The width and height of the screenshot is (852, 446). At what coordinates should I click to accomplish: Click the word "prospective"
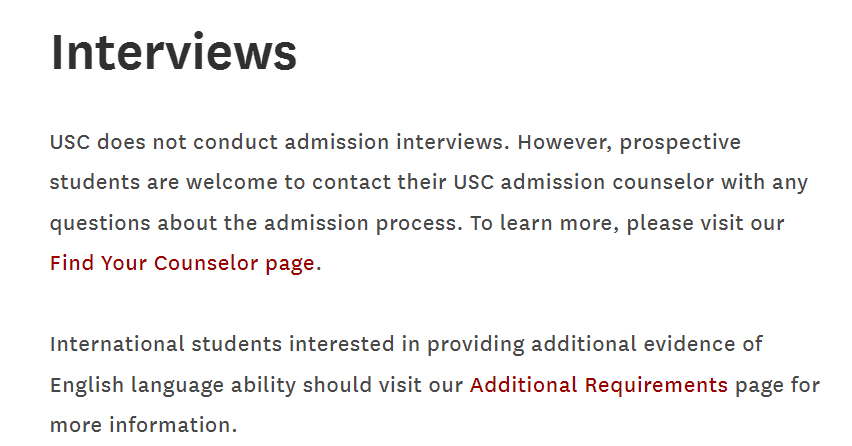[x=680, y=142]
